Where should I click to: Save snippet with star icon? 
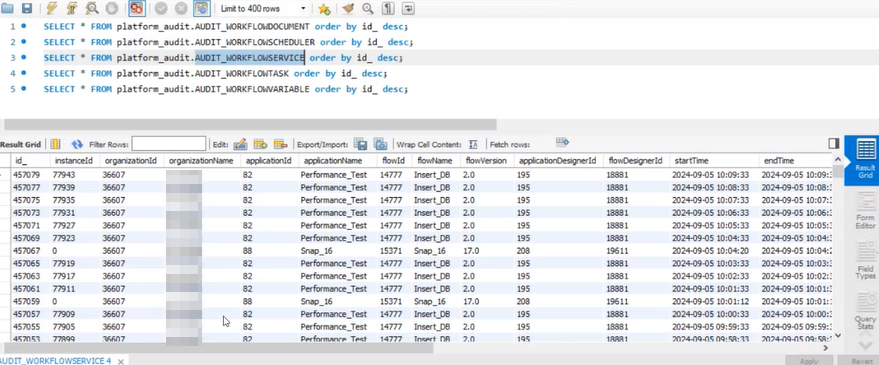tap(324, 8)
